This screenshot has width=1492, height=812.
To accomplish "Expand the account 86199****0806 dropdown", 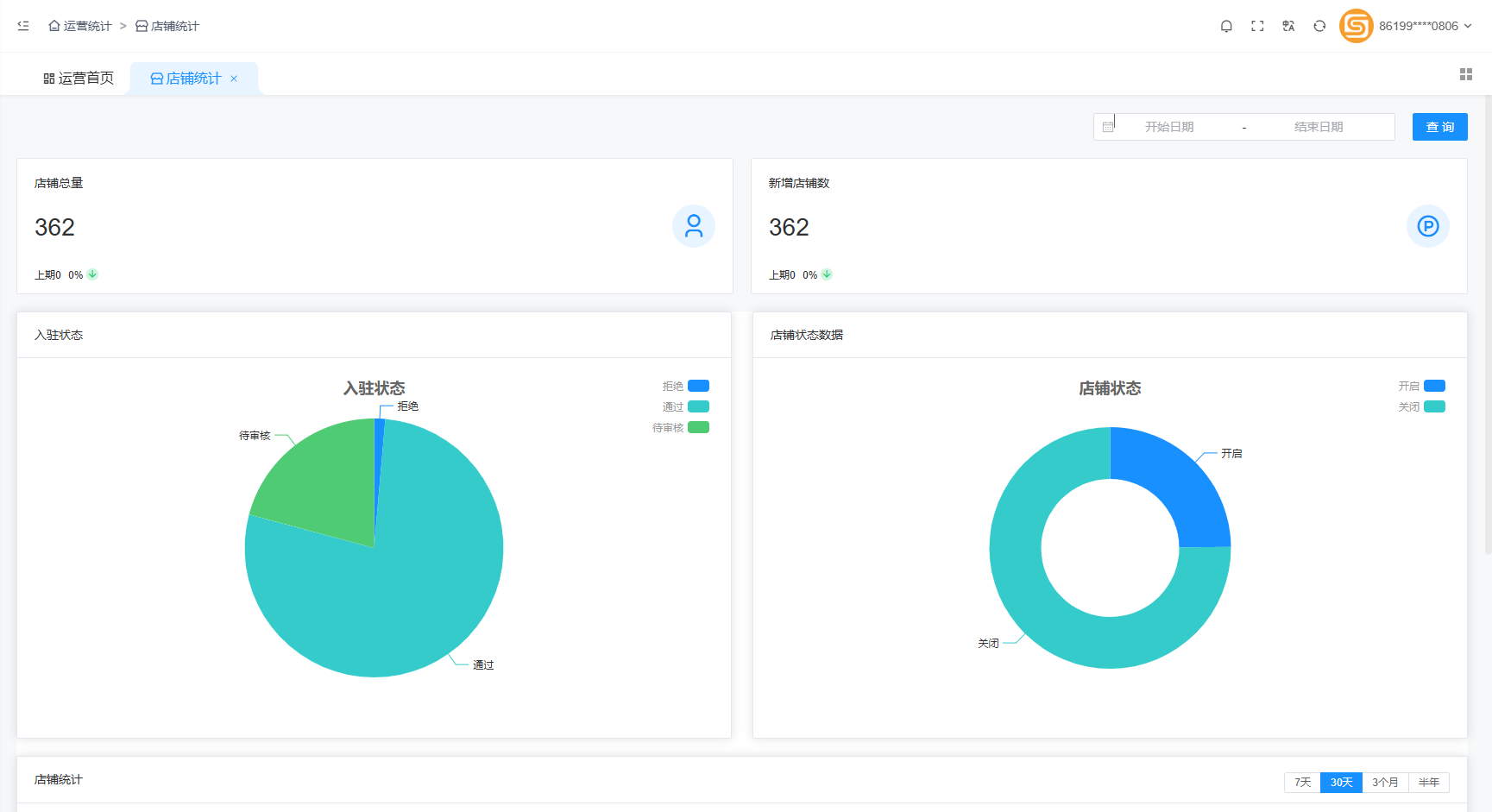I will pyautogui.click(x=1425, y=26).
